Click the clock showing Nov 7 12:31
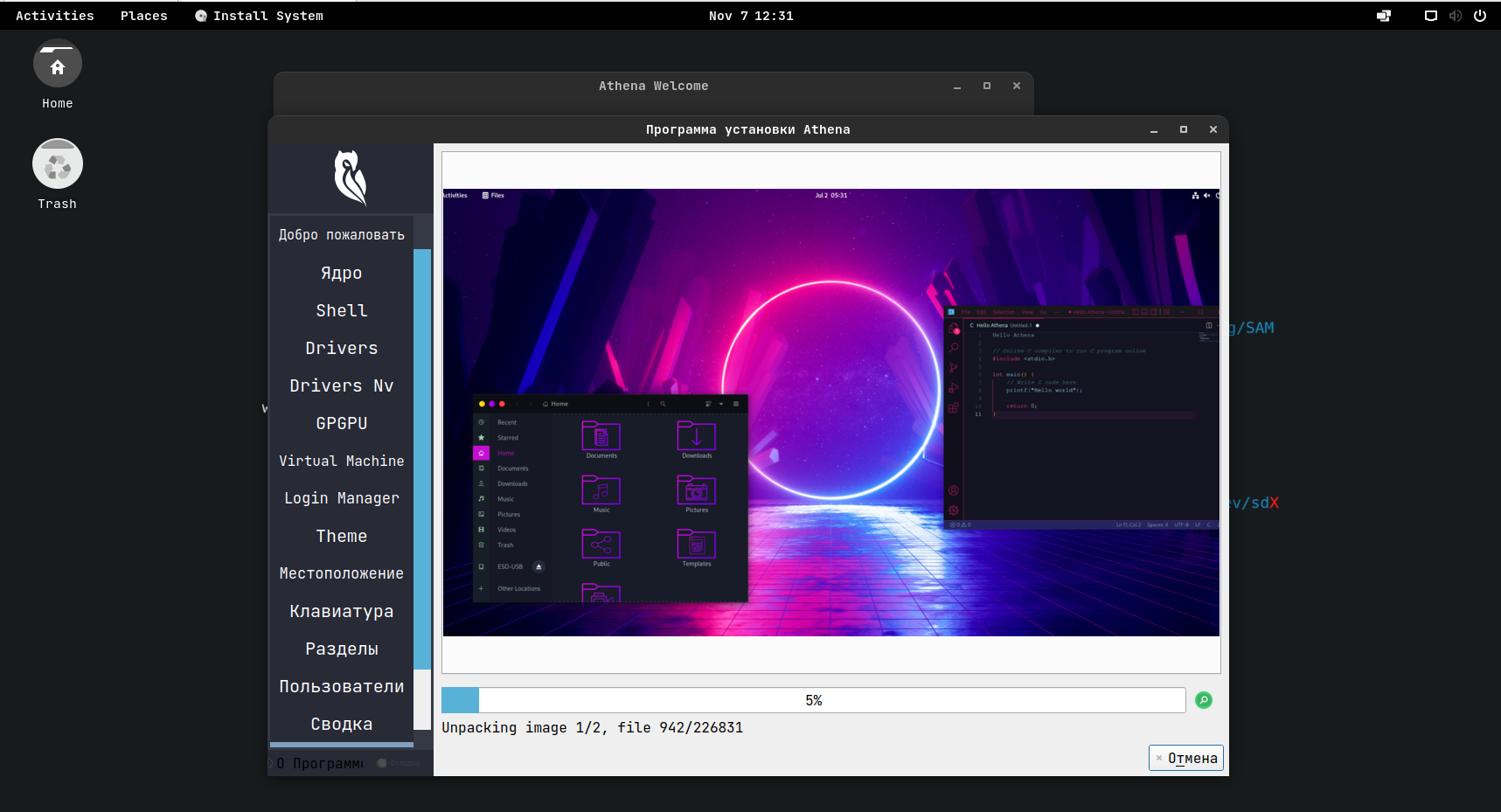This screenshot has width=1501, height=812. 751,16
